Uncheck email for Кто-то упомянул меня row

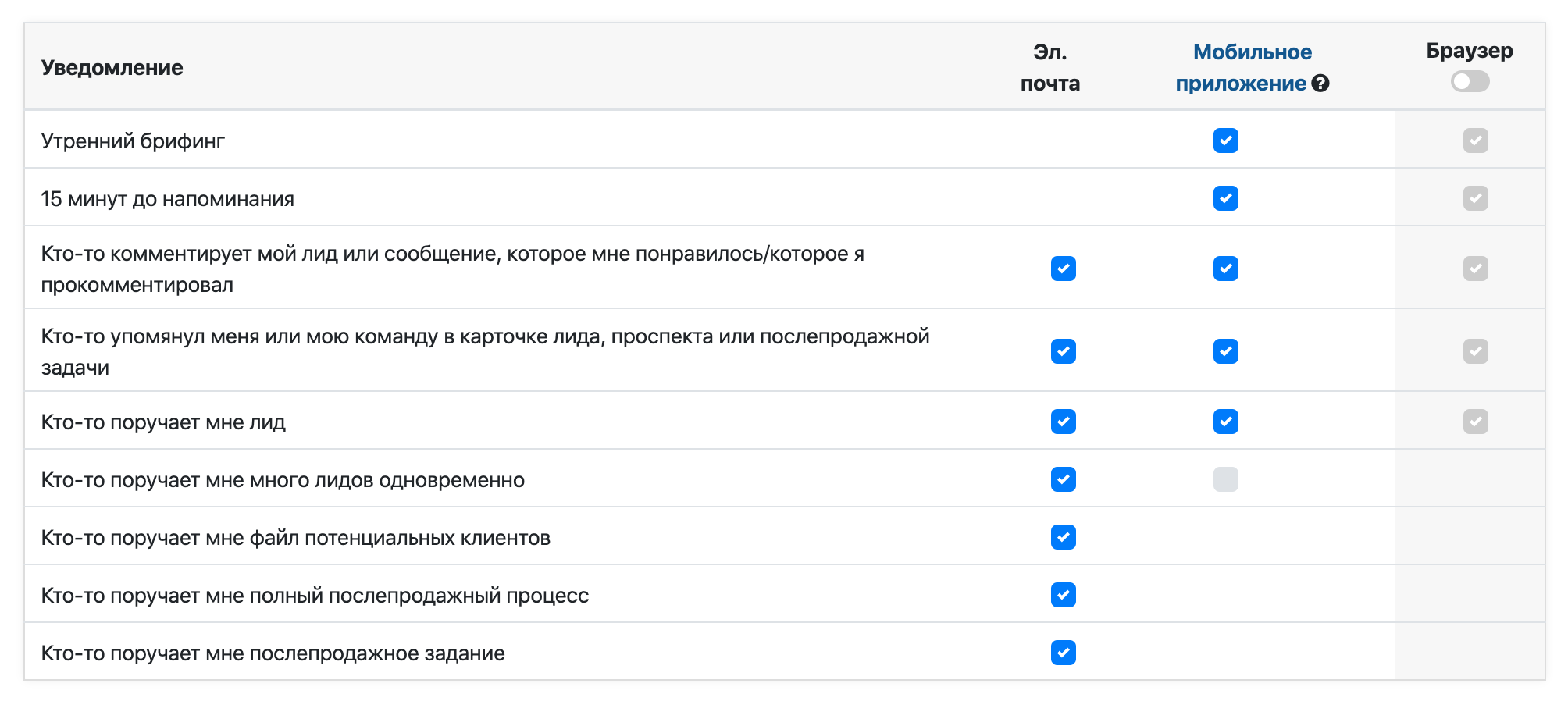1063,352
